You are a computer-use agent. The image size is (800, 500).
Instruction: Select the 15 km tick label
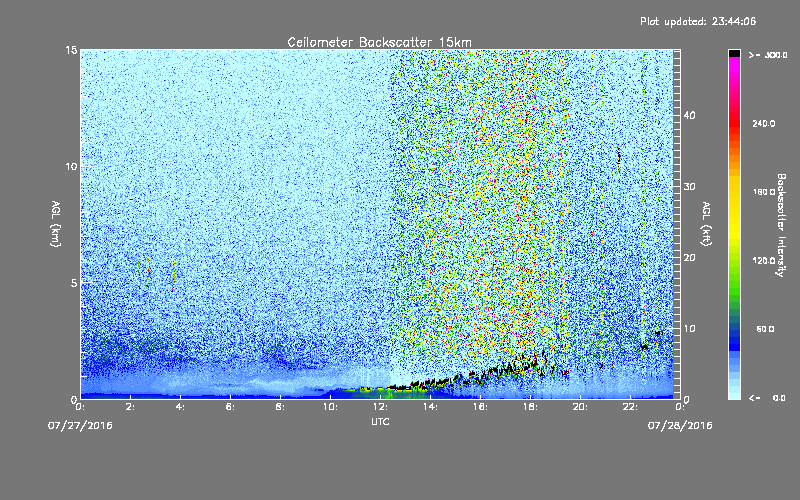pyautogui.click(x=71, y=50)
